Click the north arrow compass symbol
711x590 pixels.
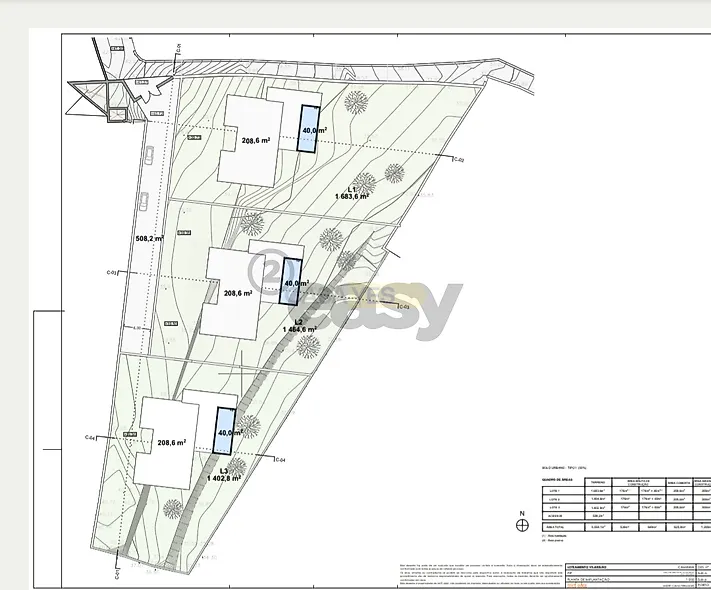[x=522, y=525]
